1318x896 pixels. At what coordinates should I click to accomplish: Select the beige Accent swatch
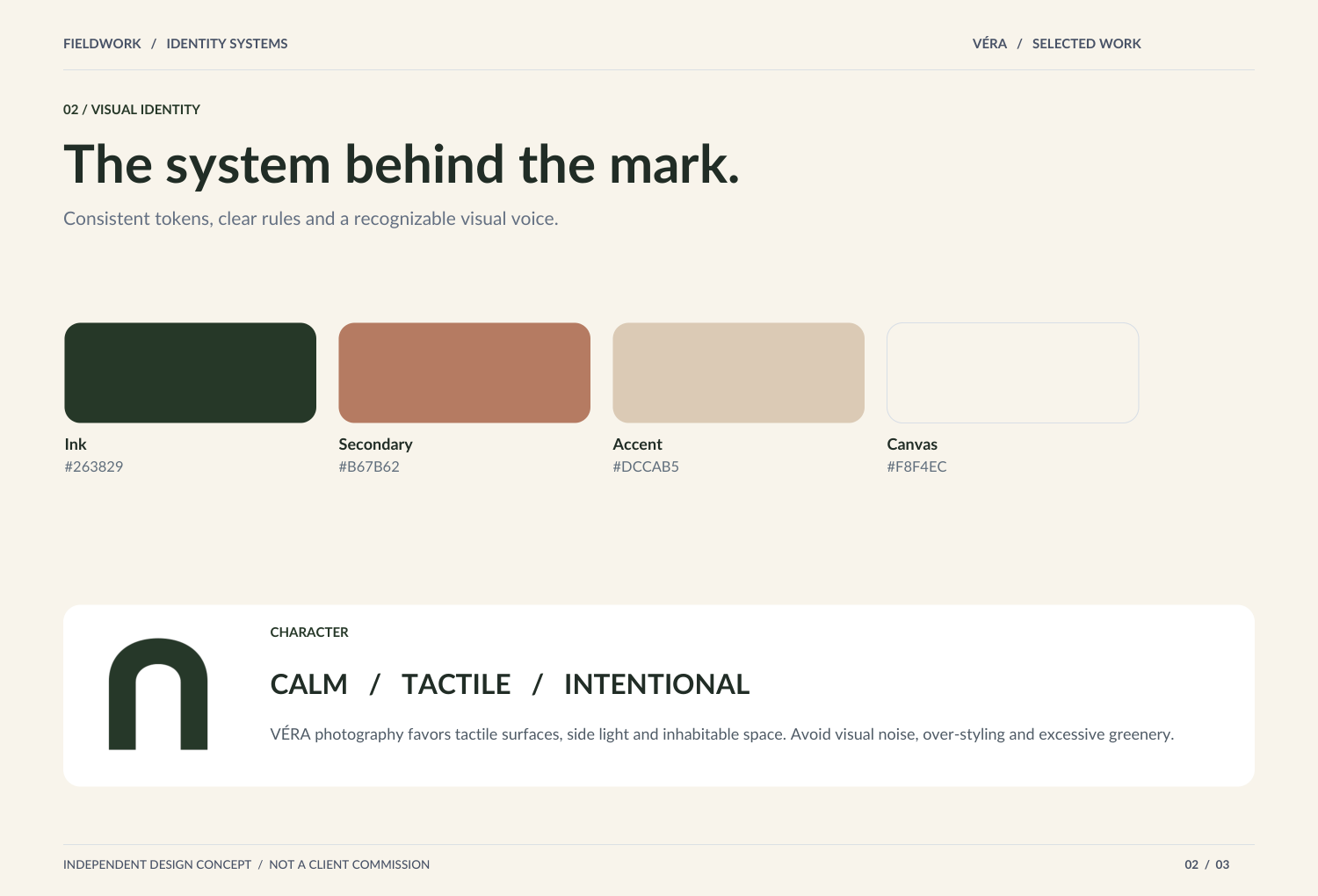point(739,372)
